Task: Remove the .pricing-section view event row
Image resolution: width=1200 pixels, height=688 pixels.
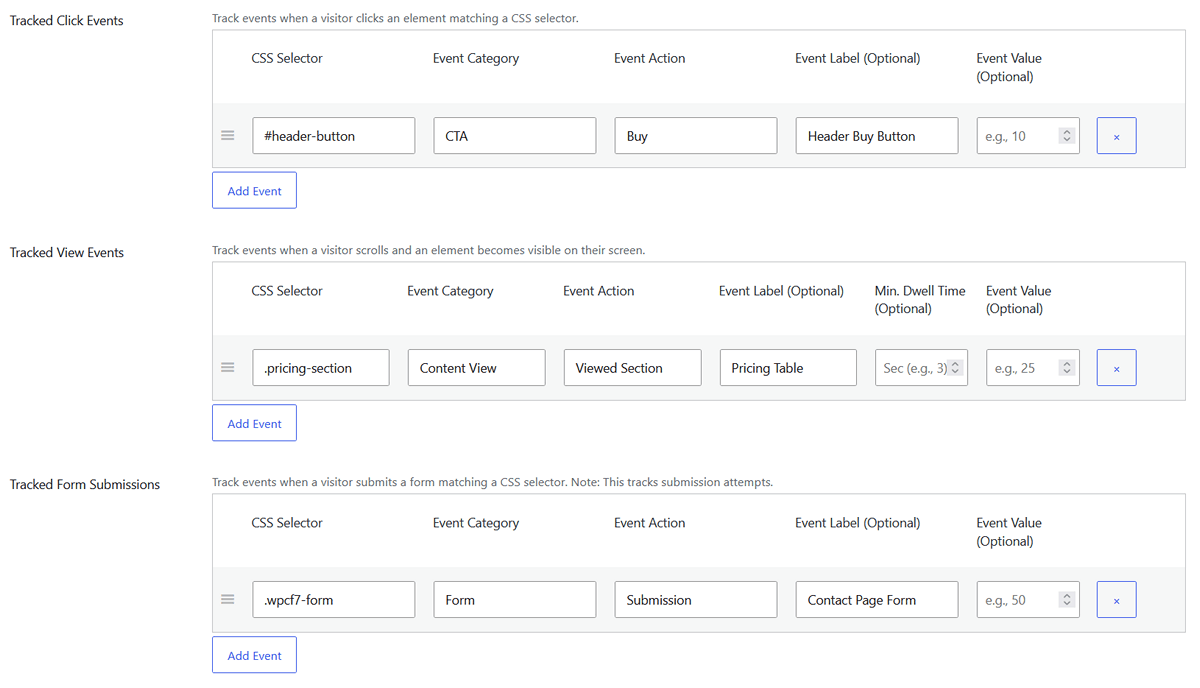Action: 1116,368
